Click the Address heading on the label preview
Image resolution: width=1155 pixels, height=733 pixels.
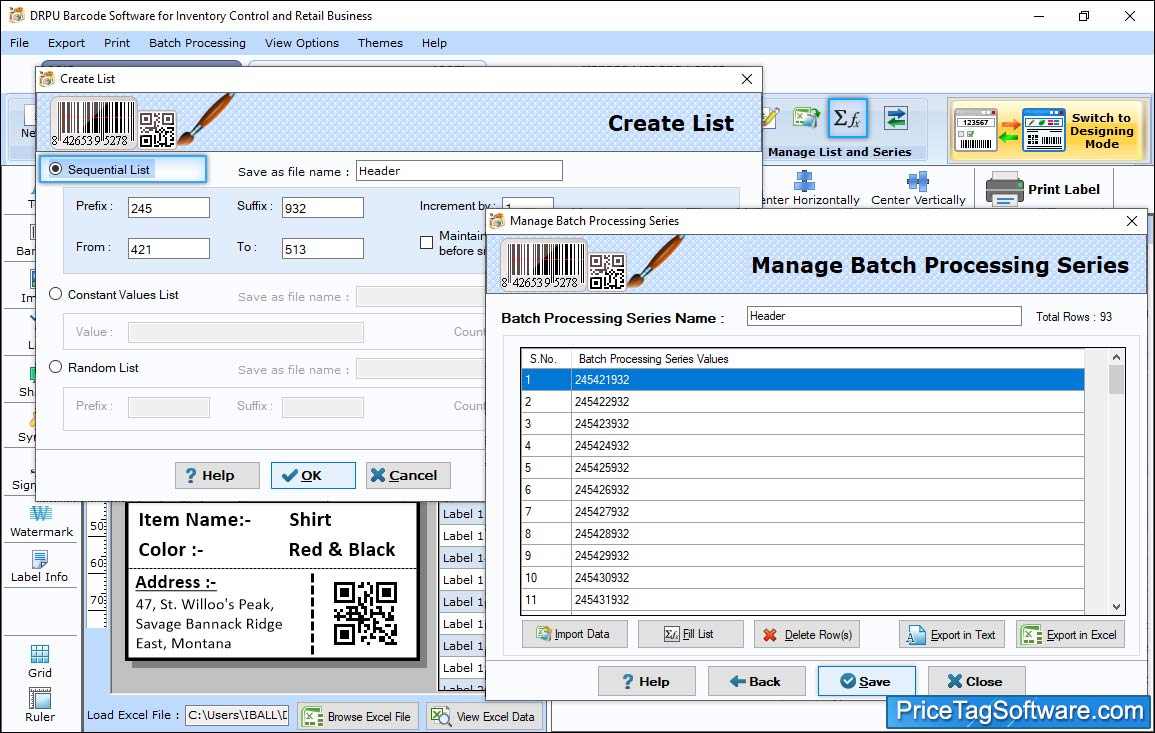[x=176, y=582]
